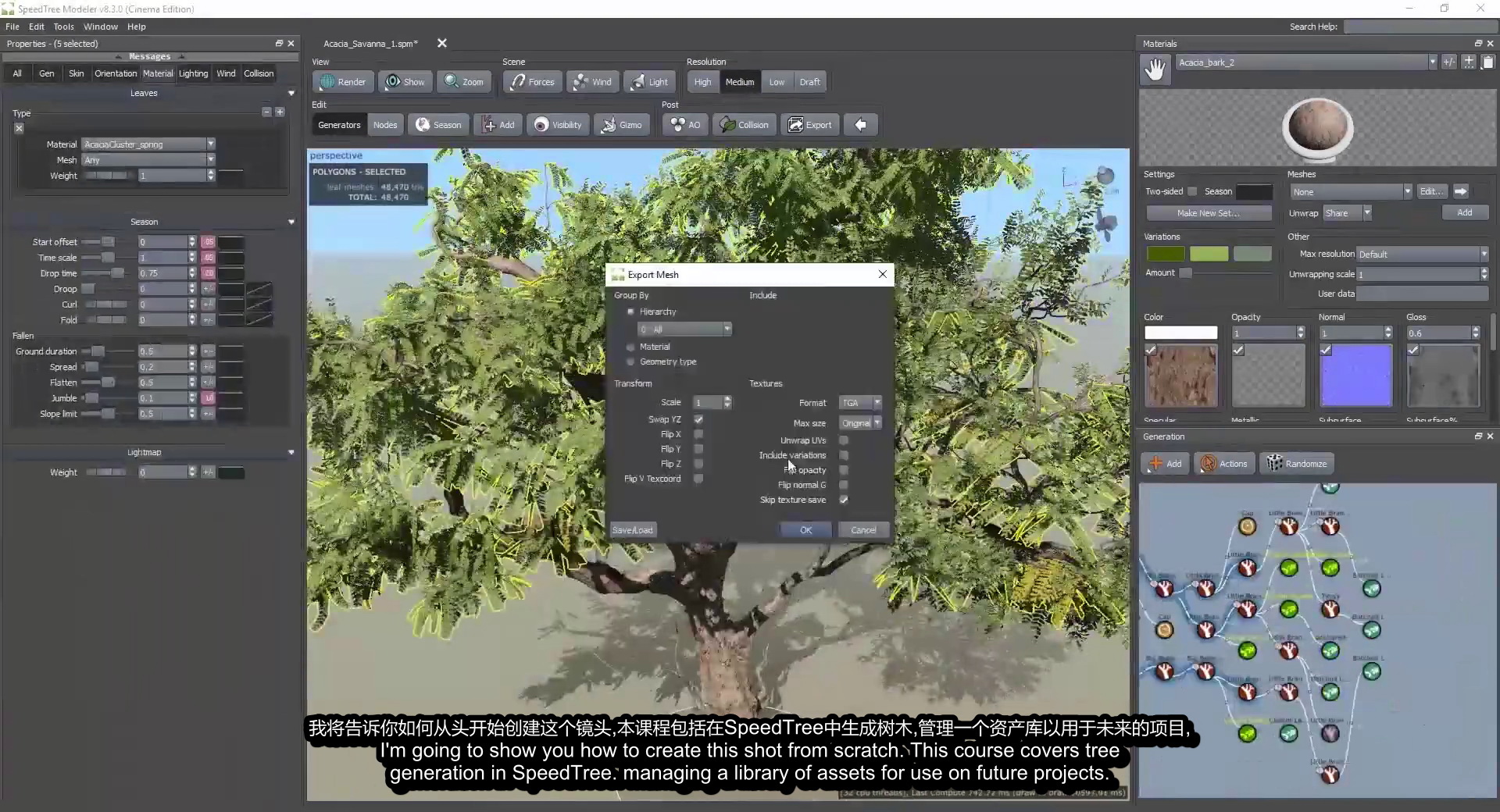Click the plus/minus icon beside material name
1500x812 pixels.
coord(1449,62)
